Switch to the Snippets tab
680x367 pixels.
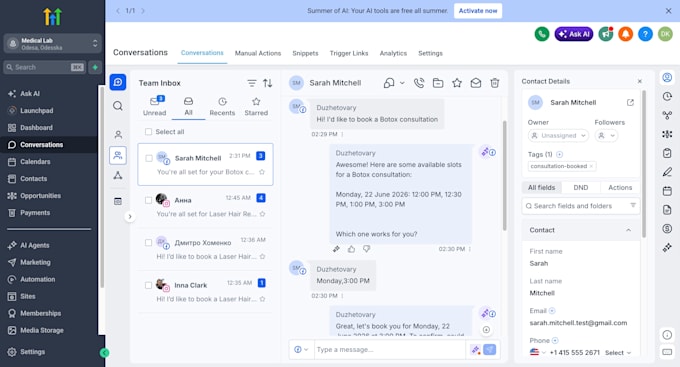click(x=305, y=53)
